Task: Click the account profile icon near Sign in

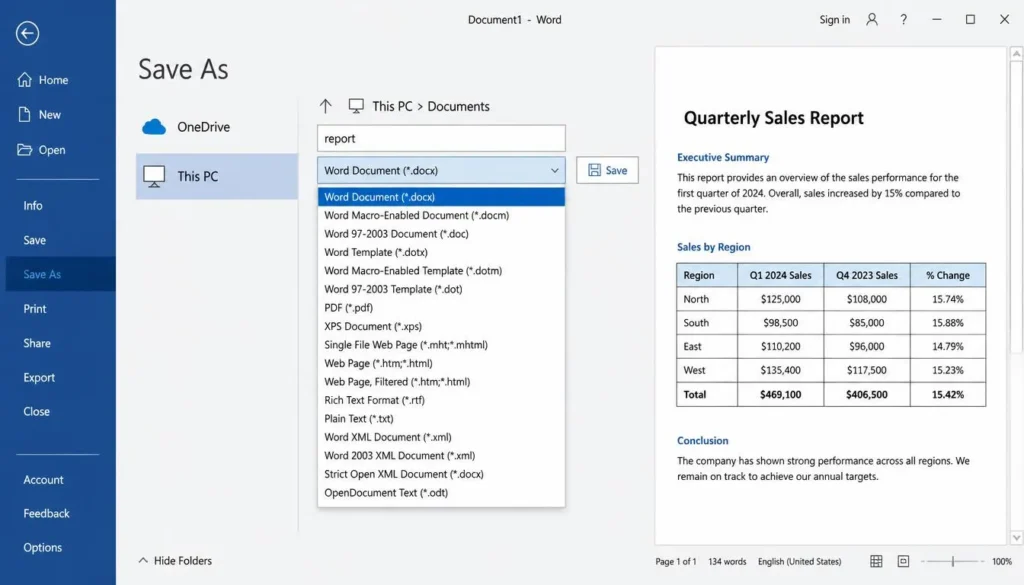Action: point(872,20)
